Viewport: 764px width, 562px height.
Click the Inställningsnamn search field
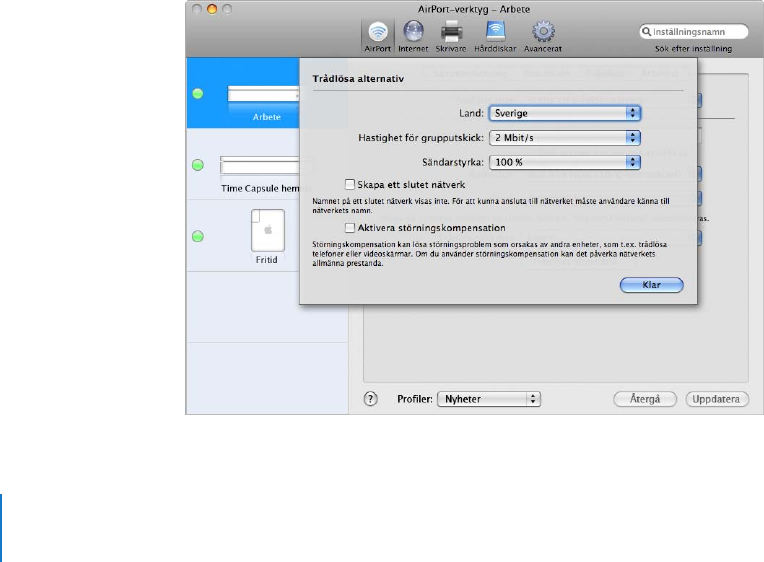[x=694, y=32]
